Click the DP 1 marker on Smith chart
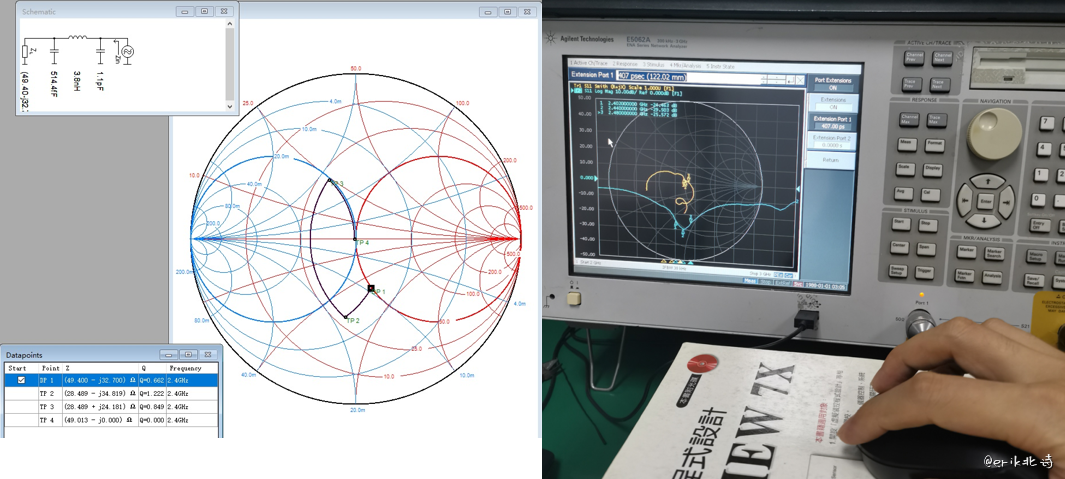 tap(371, 289)
